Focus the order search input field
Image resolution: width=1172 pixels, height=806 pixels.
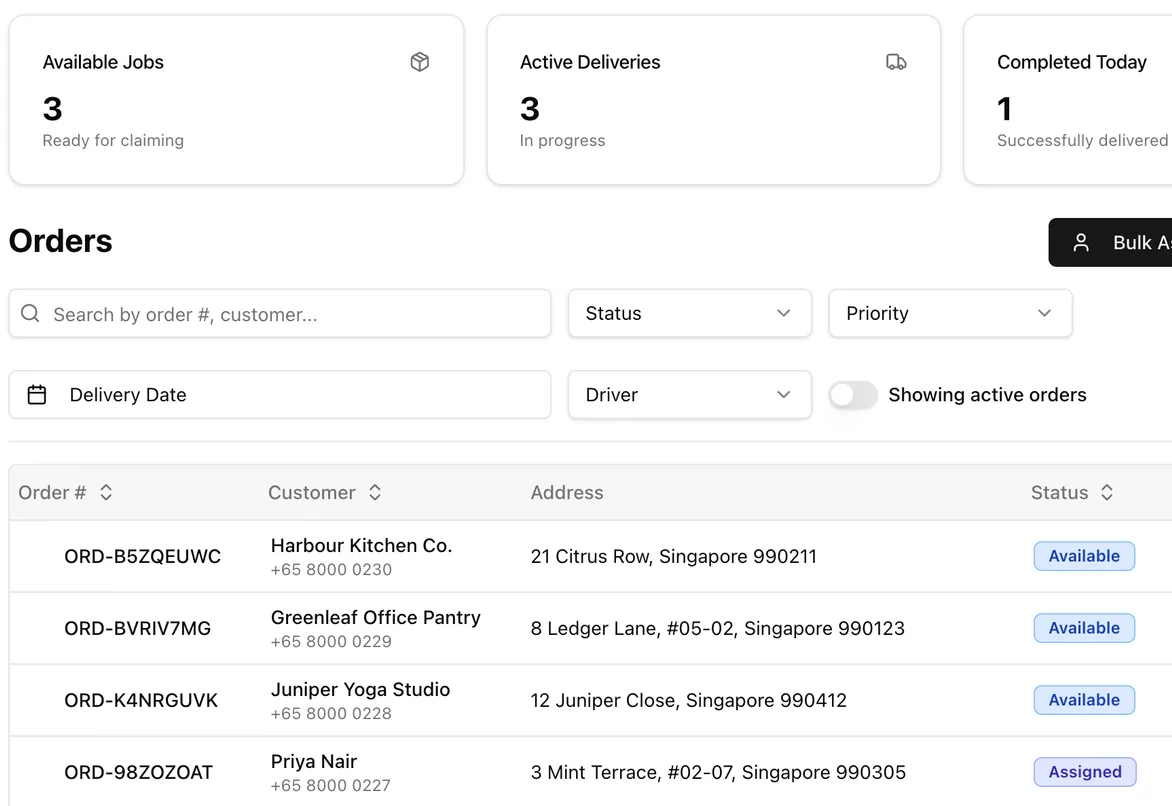280,313
